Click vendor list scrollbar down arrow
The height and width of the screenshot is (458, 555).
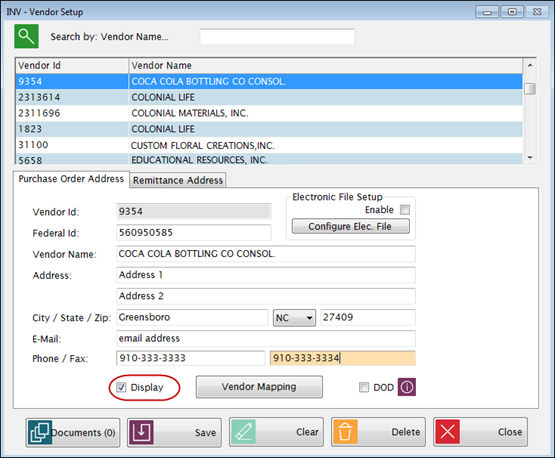coord(530,158)
